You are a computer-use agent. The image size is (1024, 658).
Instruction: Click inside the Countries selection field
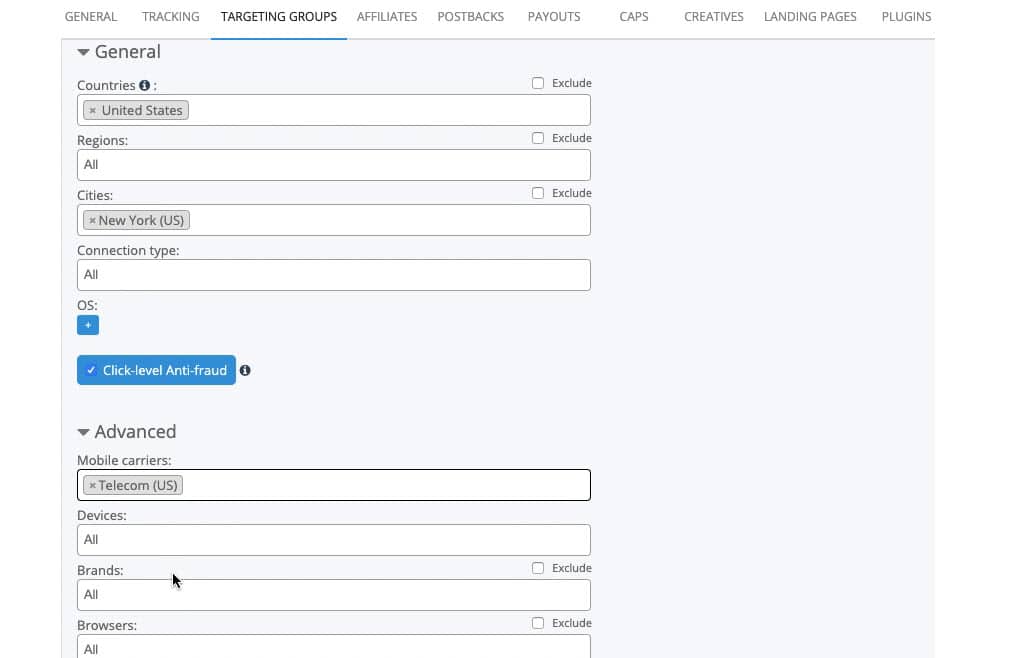[x=334, y=110]
